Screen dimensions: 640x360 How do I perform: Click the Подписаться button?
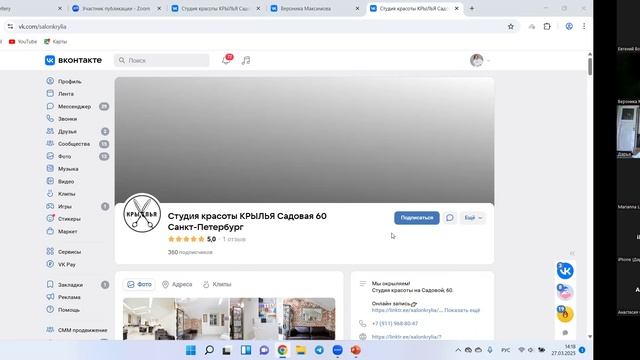[417, 218]
